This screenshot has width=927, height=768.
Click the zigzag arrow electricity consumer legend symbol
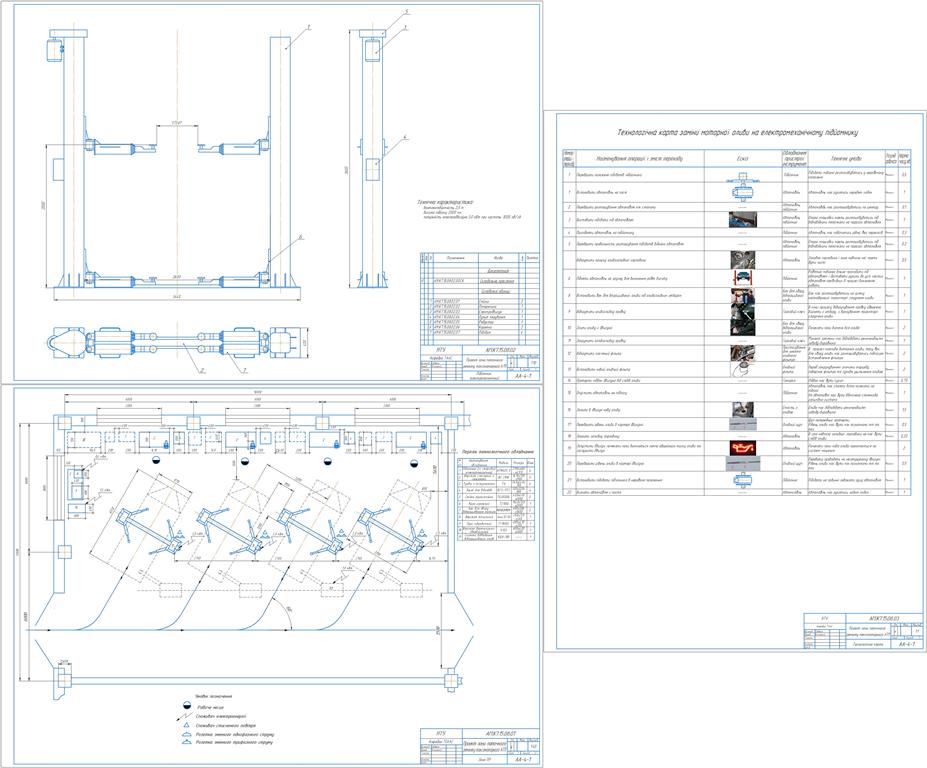coord(186,715)
